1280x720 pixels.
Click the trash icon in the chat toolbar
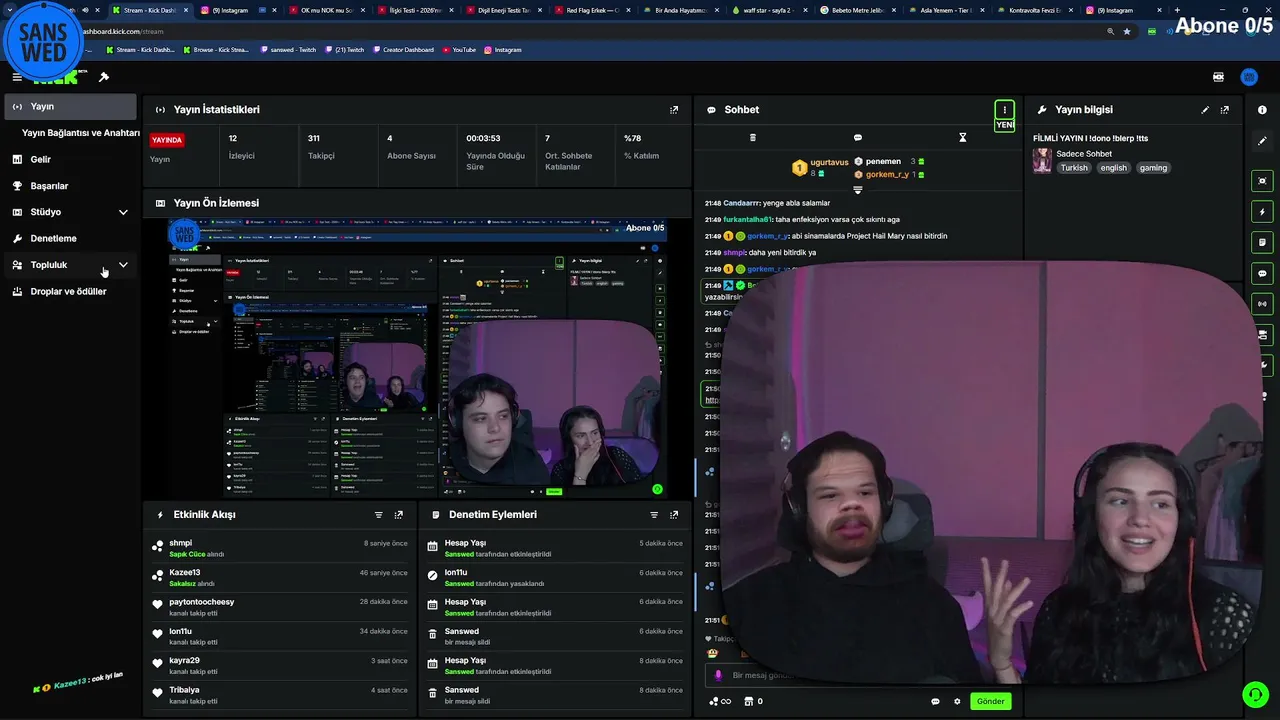[x=753, y=138]
